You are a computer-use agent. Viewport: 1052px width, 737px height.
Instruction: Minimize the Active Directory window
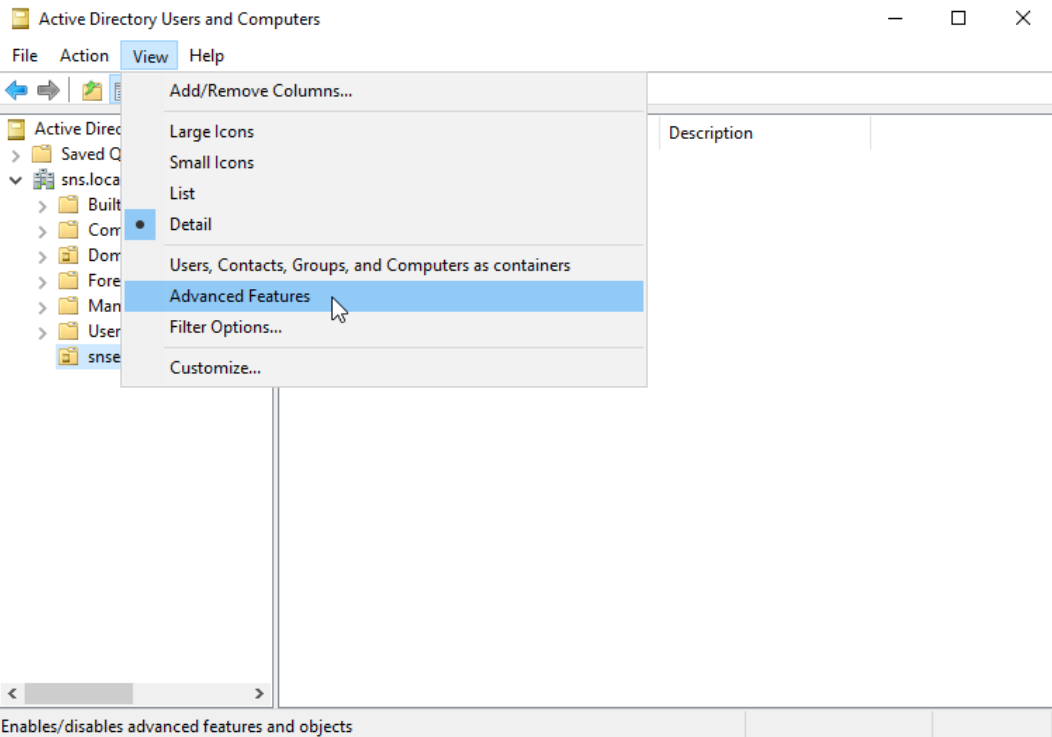[895, 19]
